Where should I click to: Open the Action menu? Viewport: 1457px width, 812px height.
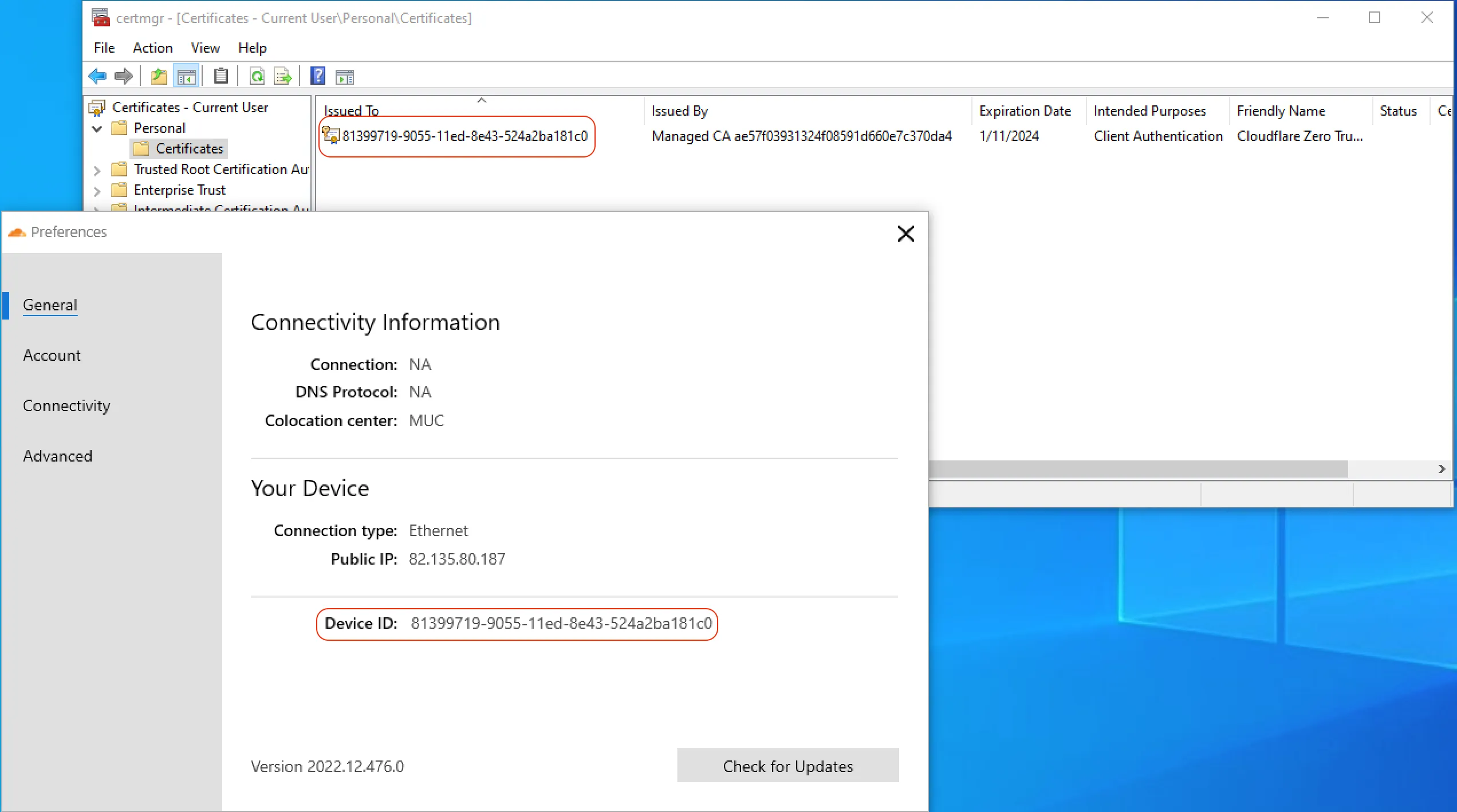tap(152, 48)
